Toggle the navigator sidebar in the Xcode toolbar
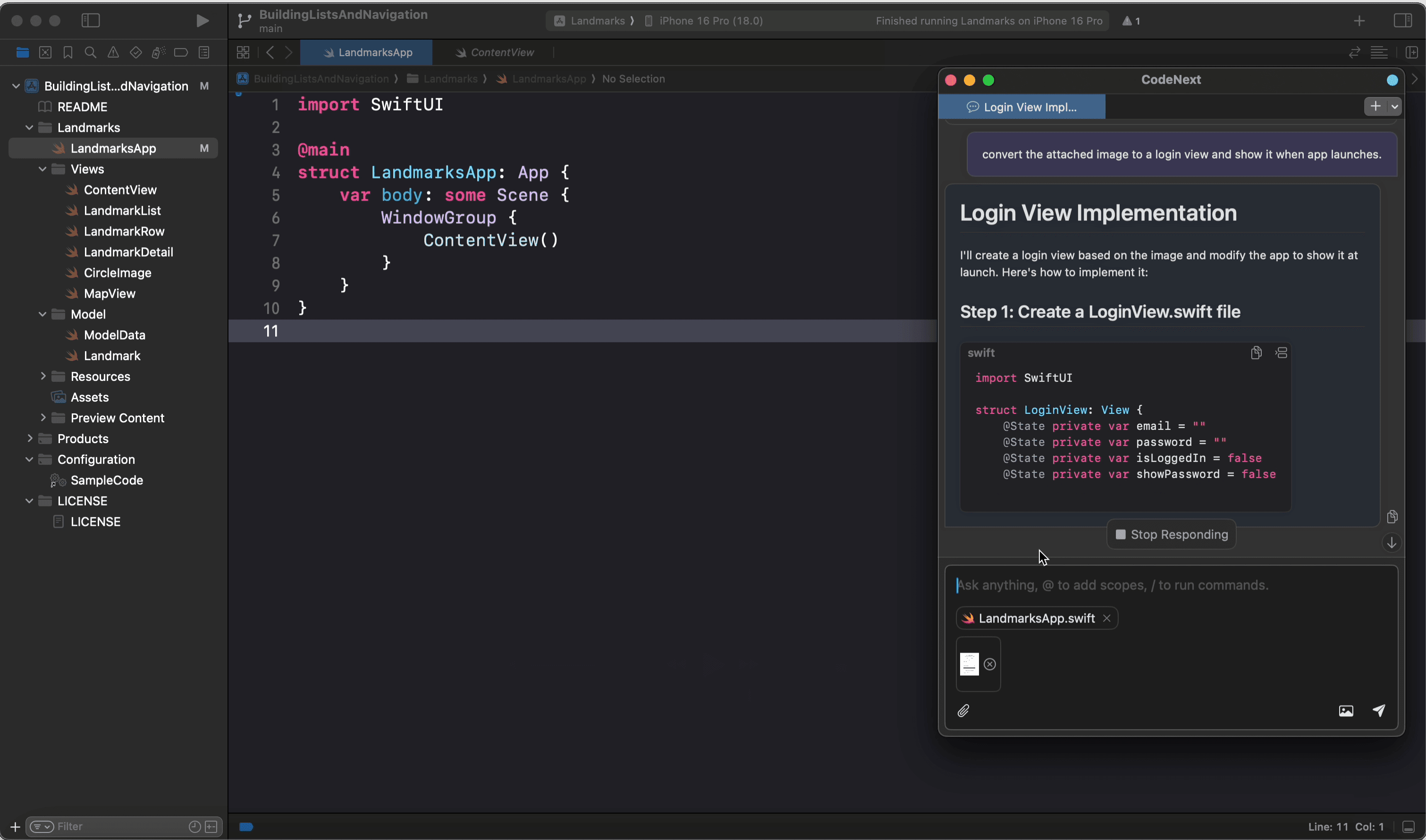This screenshot has width=1426, height=840. pyautogui.click(x=91, y=21)
